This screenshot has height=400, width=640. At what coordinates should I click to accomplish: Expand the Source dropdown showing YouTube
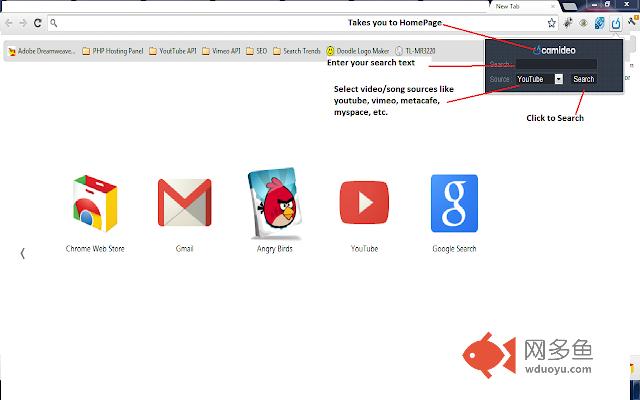pyautogui.click(x=558, y=79)
